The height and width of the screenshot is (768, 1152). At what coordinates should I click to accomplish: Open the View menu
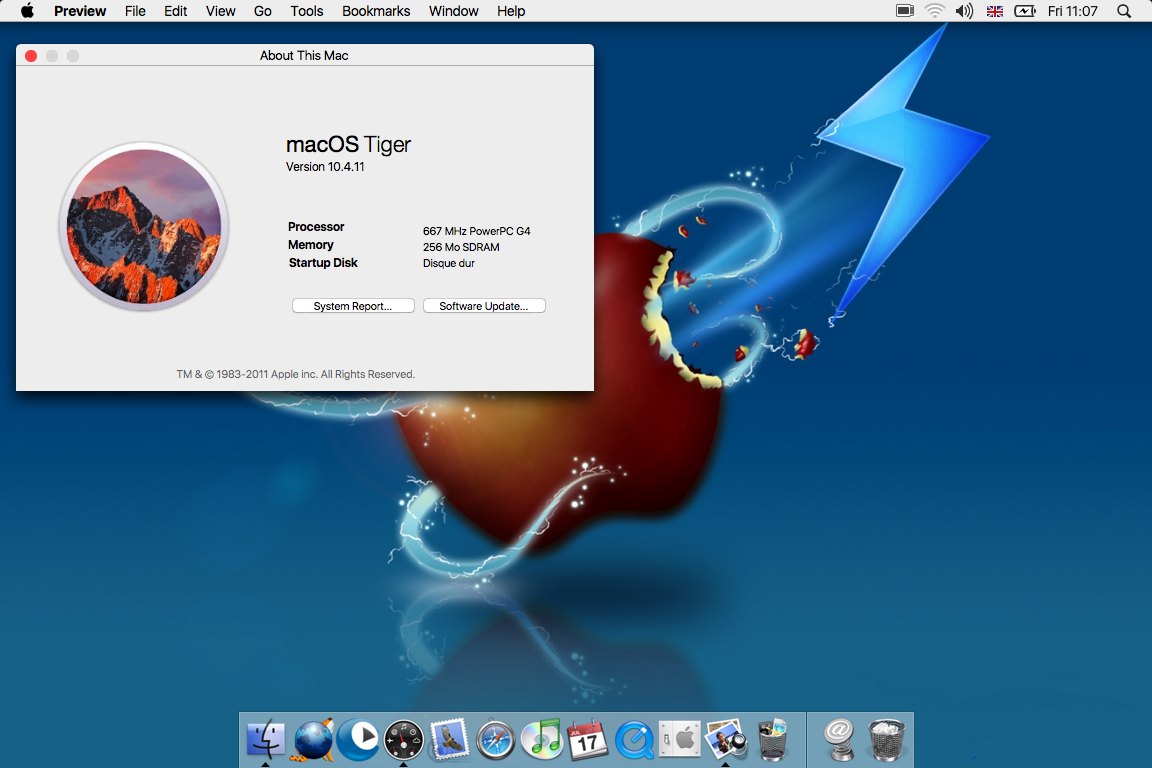220,11
